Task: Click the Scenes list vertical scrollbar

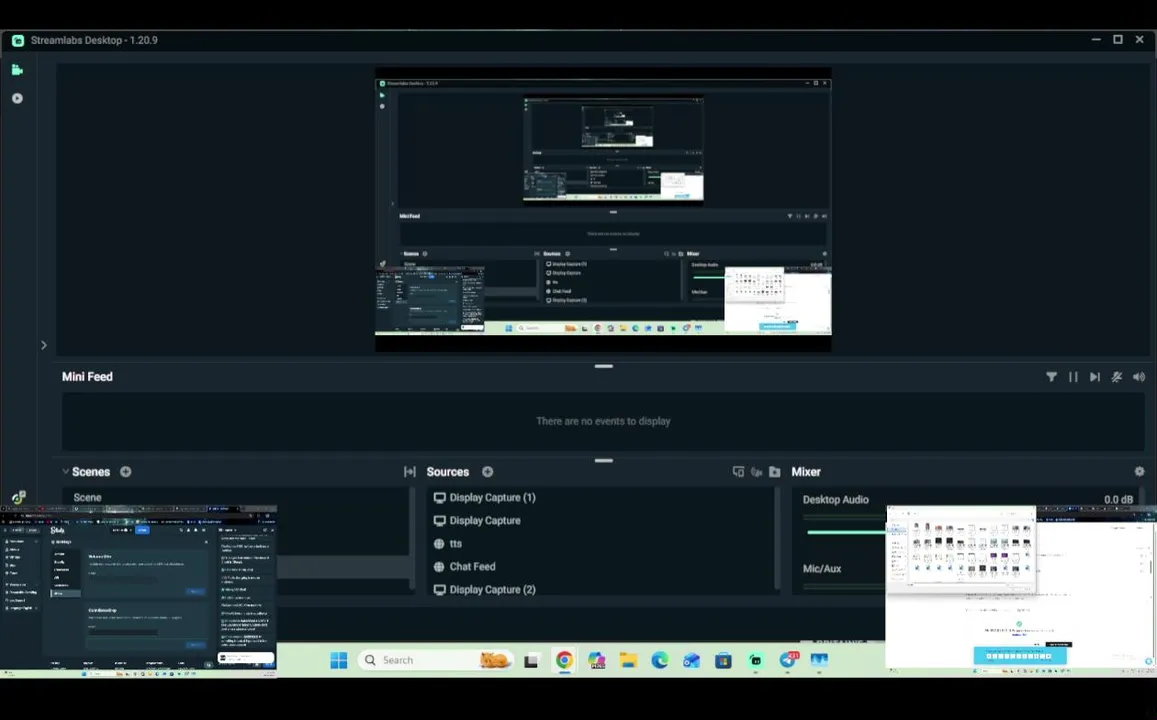Action: point(412,539)
